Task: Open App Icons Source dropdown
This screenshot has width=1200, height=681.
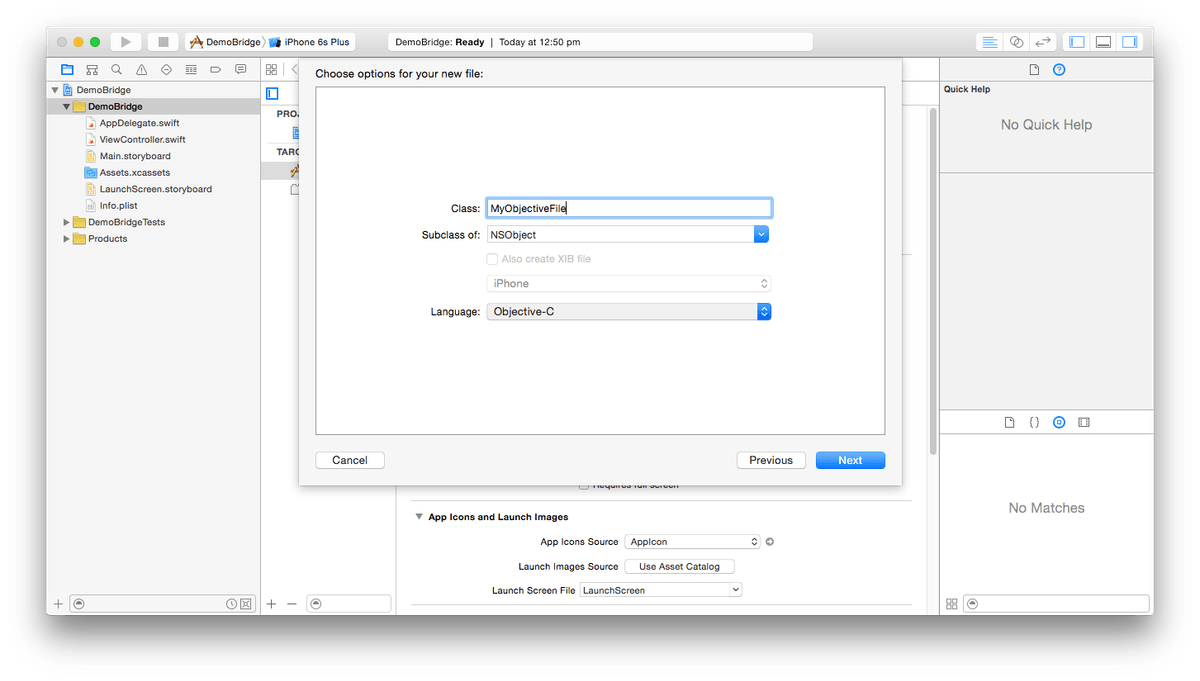Action: 693,542
